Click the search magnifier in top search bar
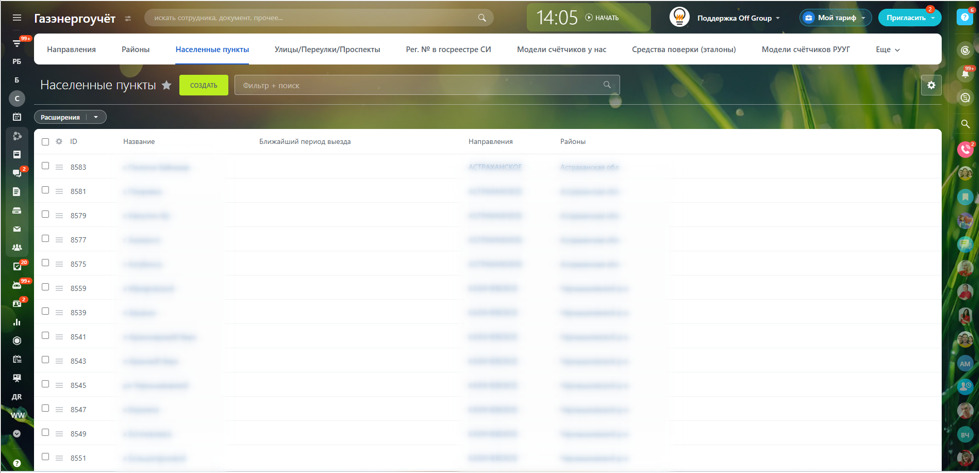 pos(481,17)
